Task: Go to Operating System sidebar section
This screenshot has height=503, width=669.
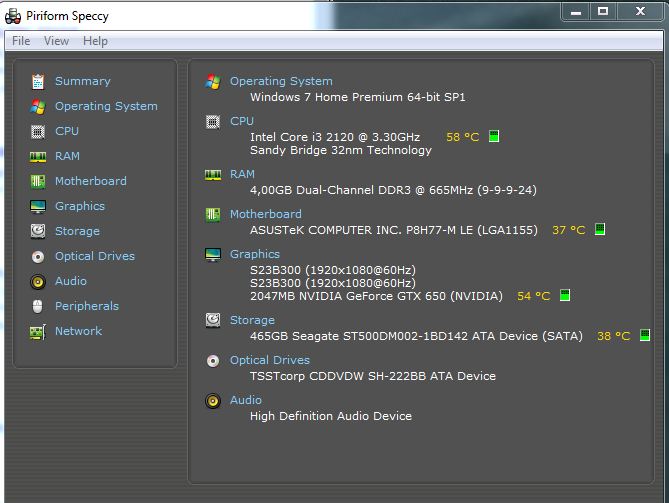Action: click(x=106, y=106)
